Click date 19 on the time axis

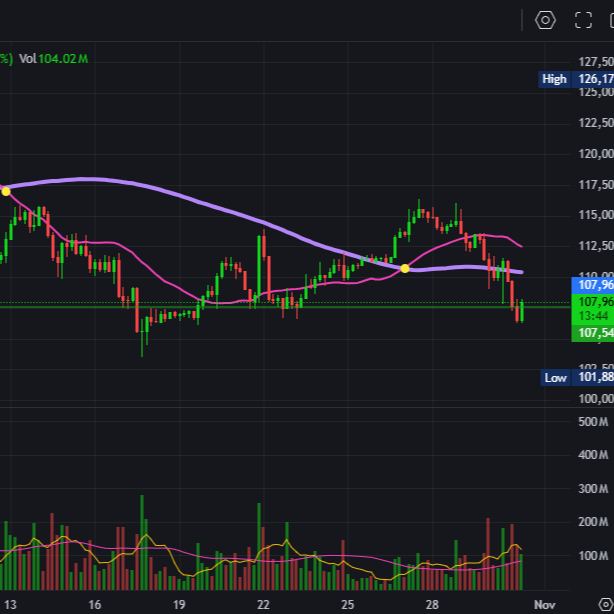tap(179, 605)
